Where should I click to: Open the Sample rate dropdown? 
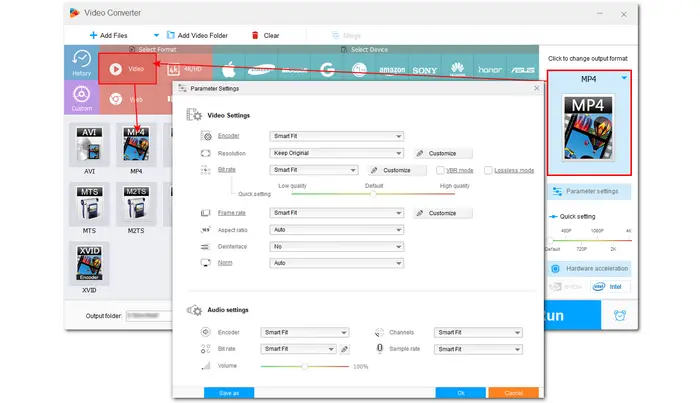click(478, 349)
